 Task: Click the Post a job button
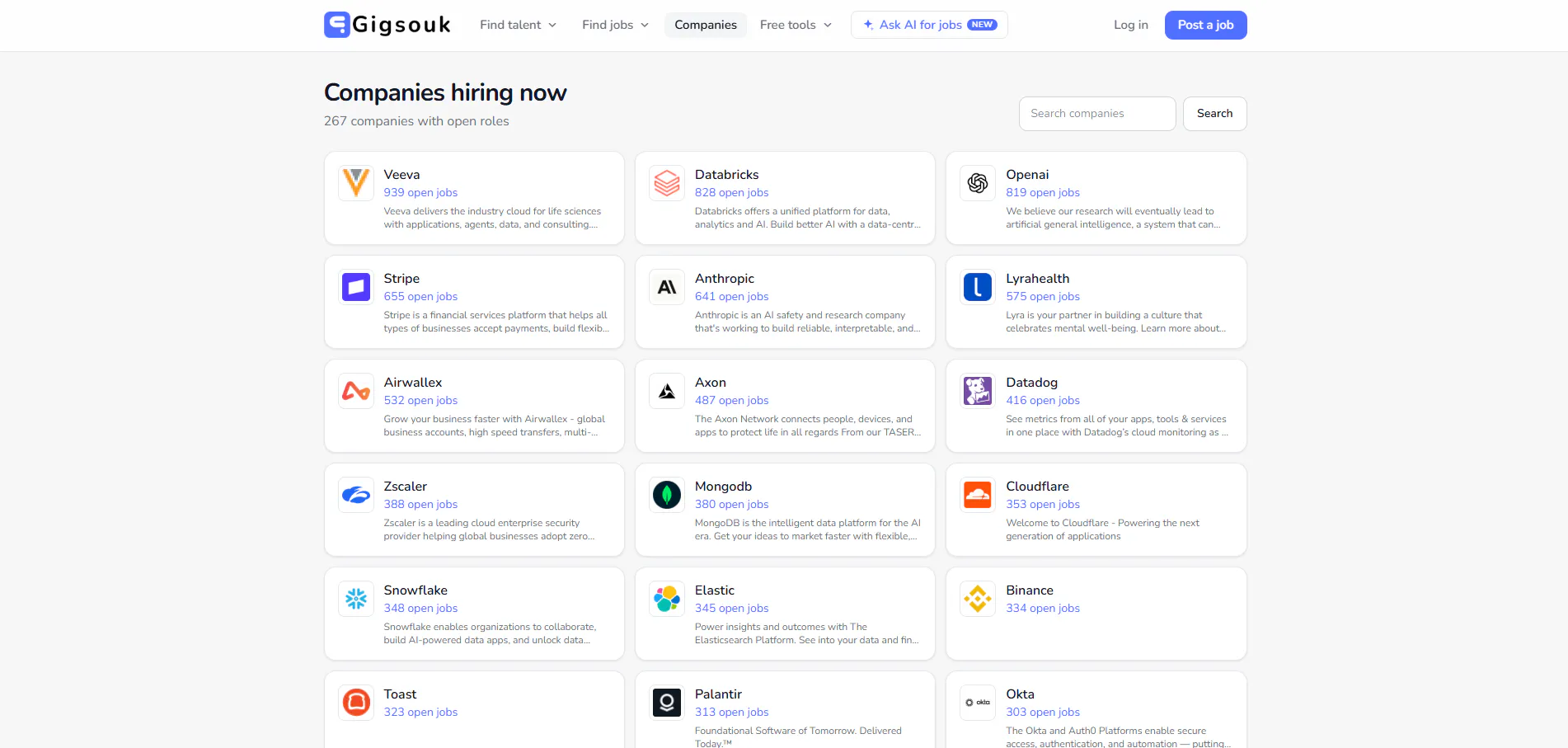click(1205, 25)
